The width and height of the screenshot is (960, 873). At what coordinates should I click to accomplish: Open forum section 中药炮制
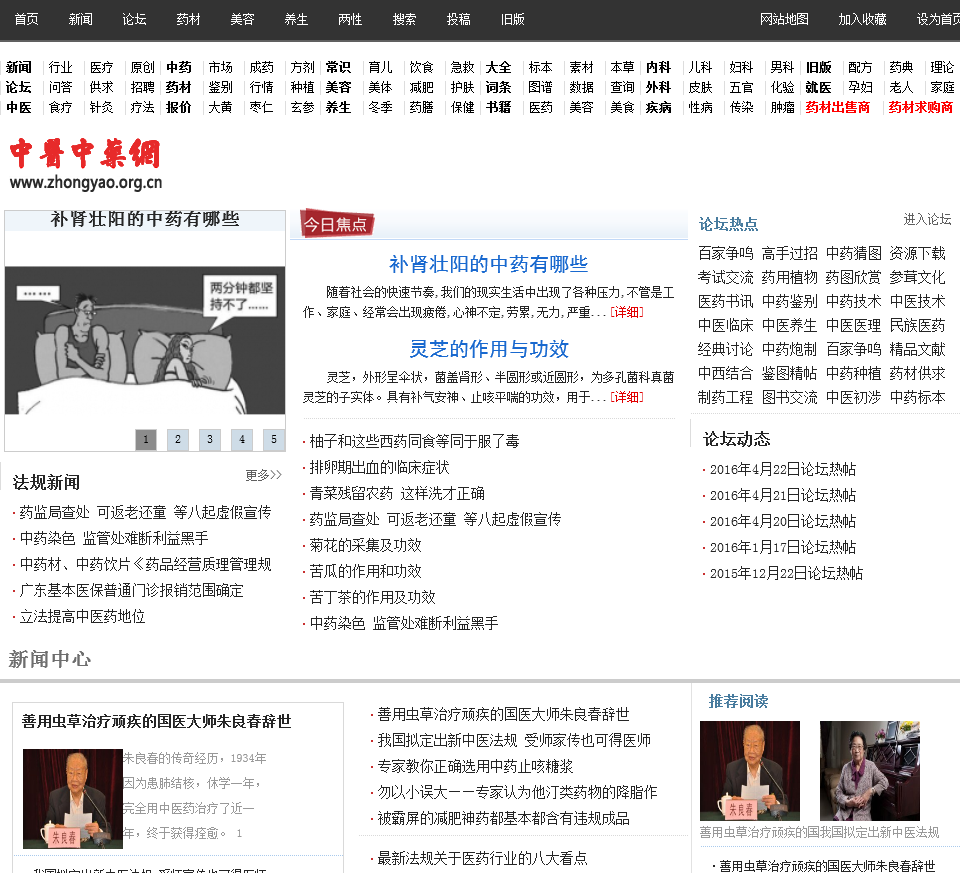click(x=789, y=350)
